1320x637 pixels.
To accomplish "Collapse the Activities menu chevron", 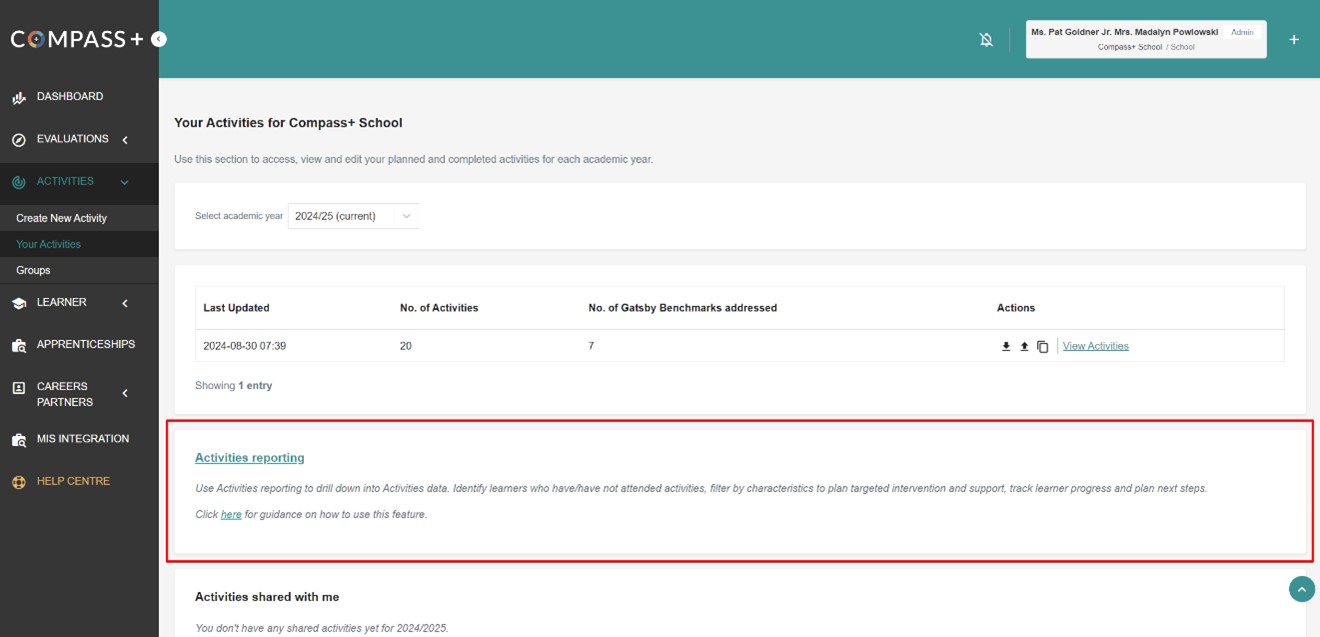I will click(x=125, y=182).
